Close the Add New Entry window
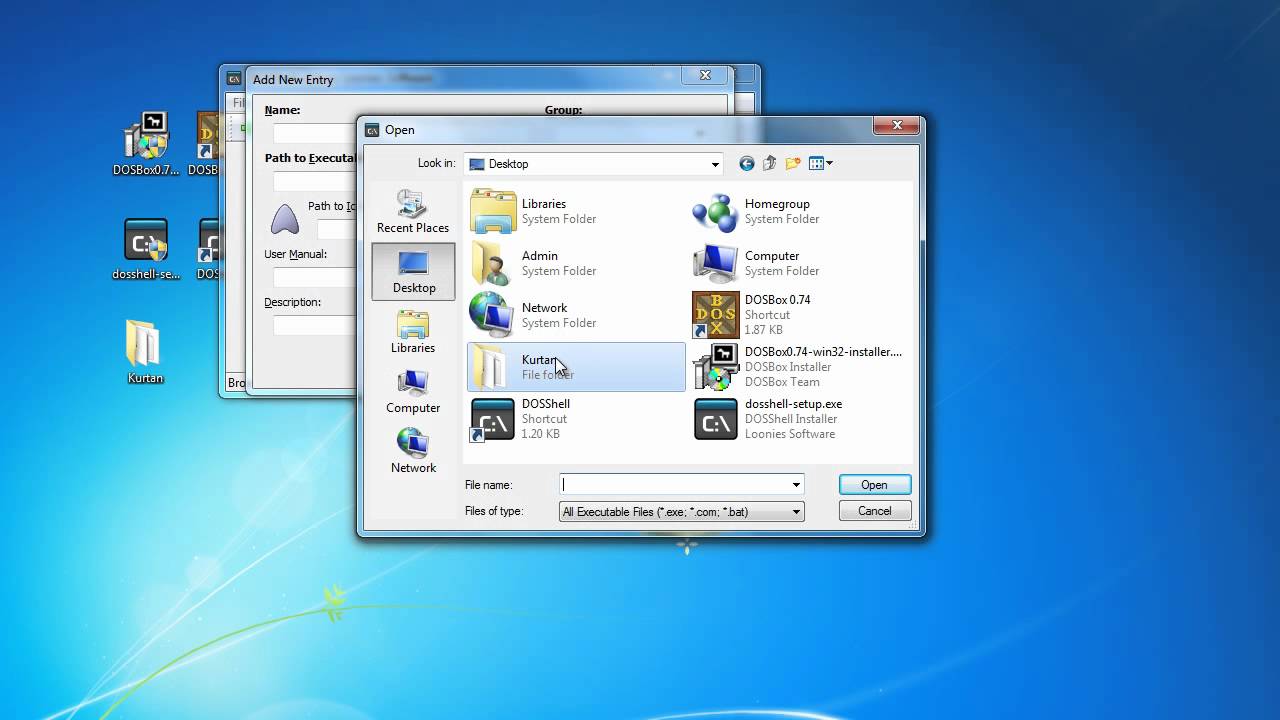This screenshot has width=1280, height=720. coord(705,75)
